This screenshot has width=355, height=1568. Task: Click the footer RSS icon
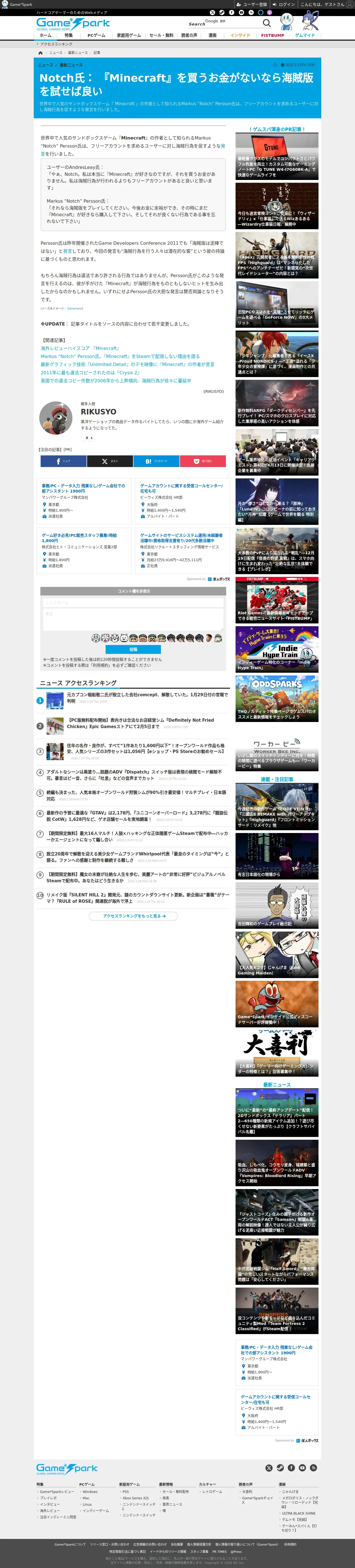tap(313, 1468)
